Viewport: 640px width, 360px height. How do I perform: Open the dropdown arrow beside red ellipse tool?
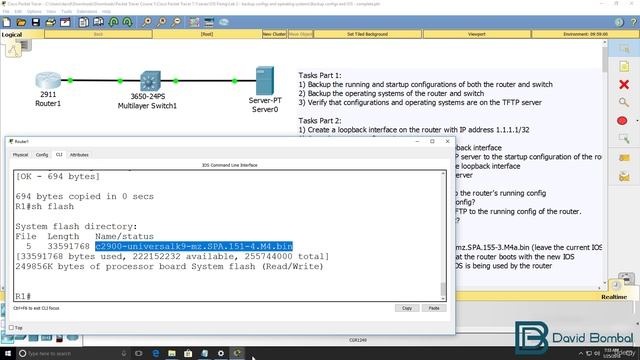coord(637,121)
